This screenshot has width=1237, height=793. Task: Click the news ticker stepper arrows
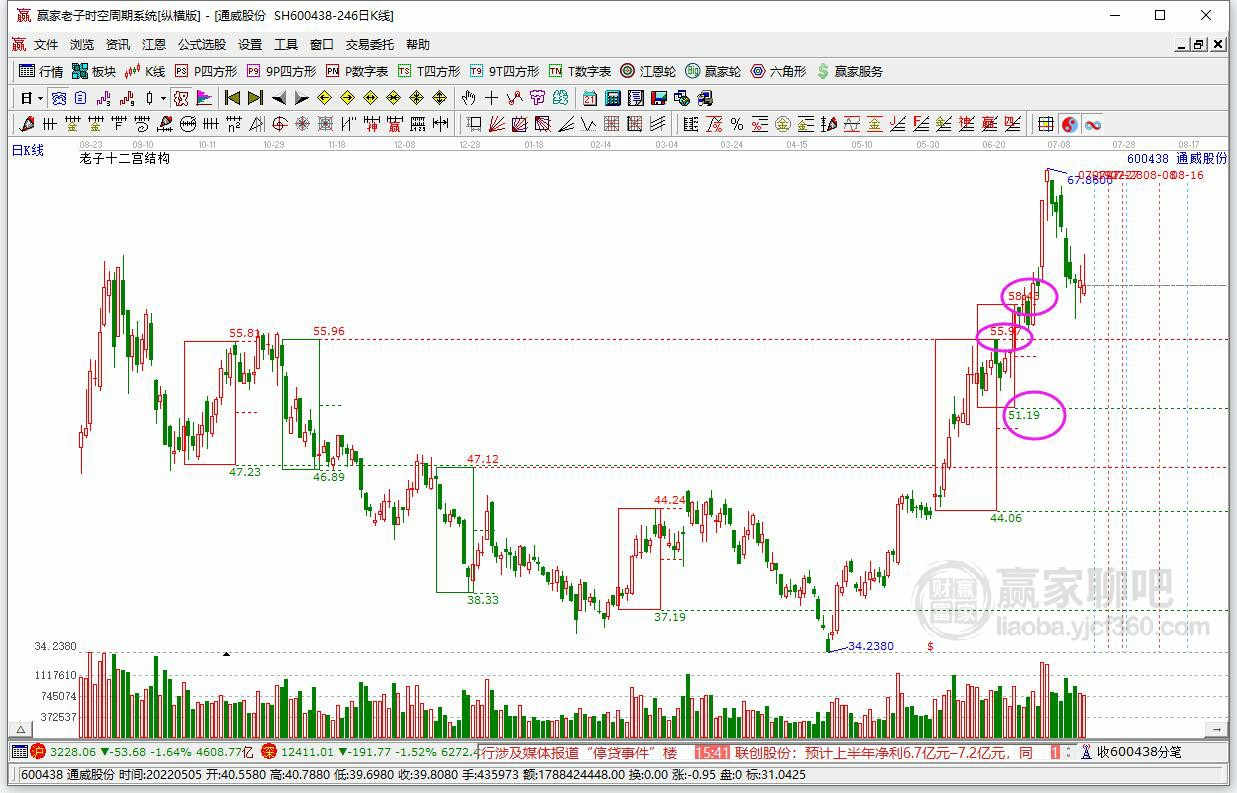tap(1071, 752)
